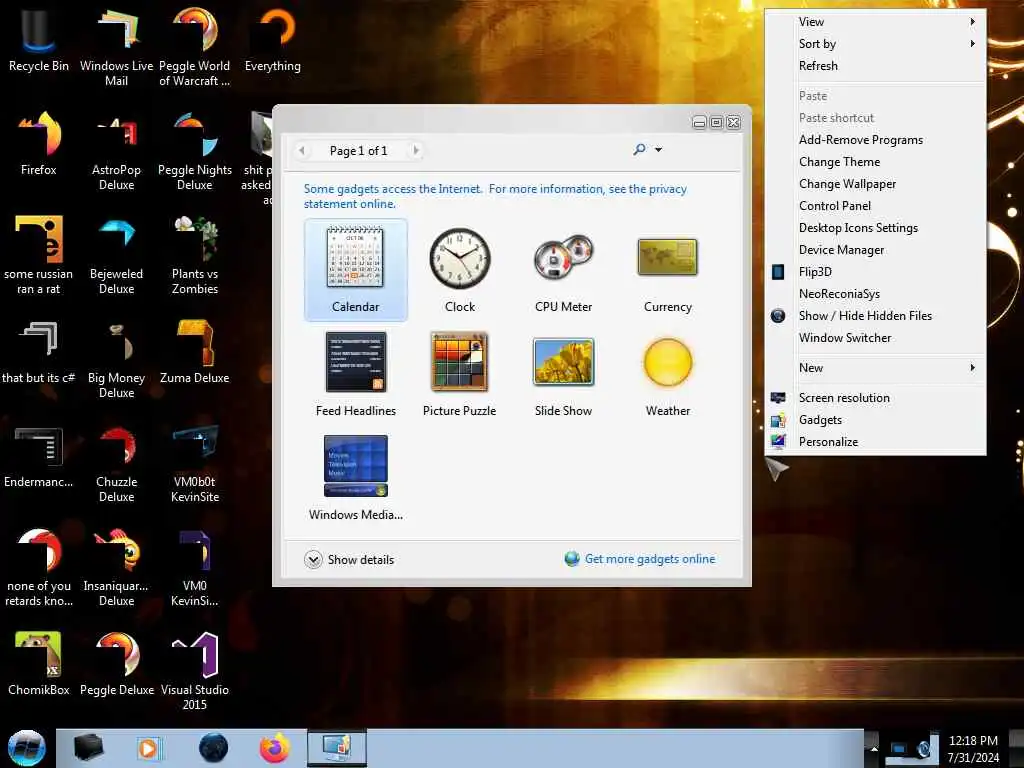Go to previous gadget page arrow

[x=301, y=150]
